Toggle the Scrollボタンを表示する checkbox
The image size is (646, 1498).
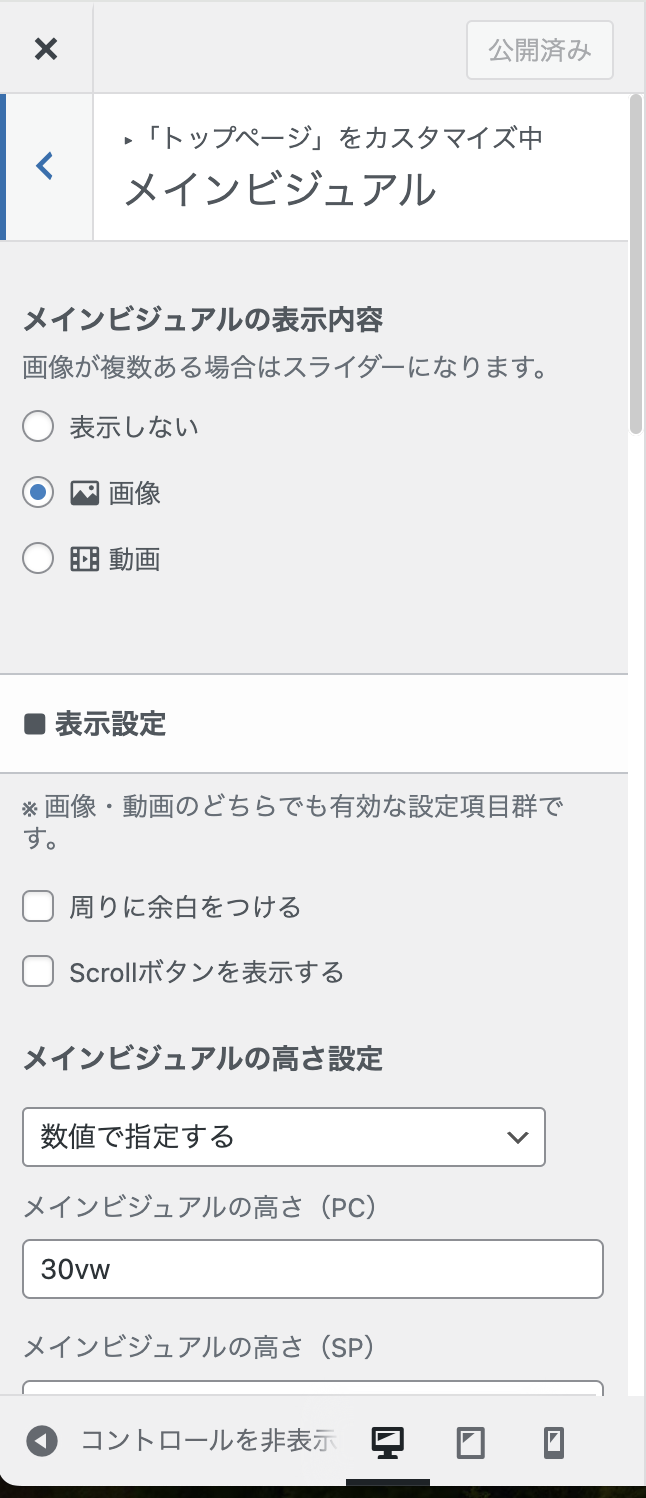[x=38, y=971]
